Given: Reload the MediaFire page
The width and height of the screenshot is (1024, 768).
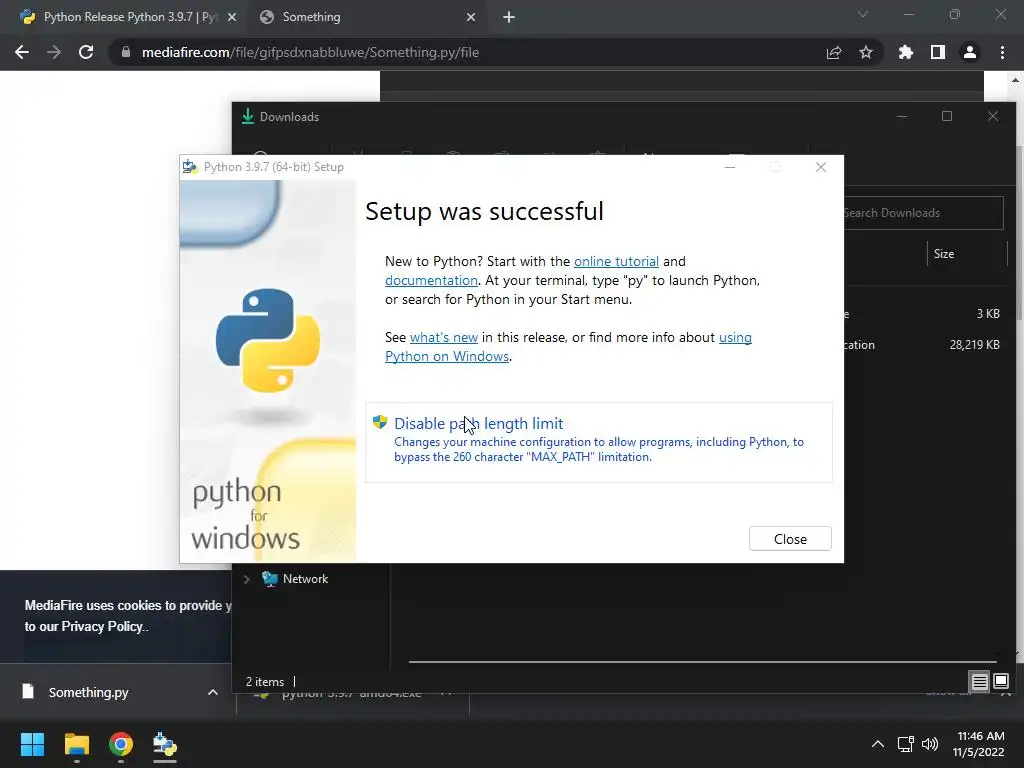Looking at the screenshot, I should pyautogui.click(x=86, y=52).
